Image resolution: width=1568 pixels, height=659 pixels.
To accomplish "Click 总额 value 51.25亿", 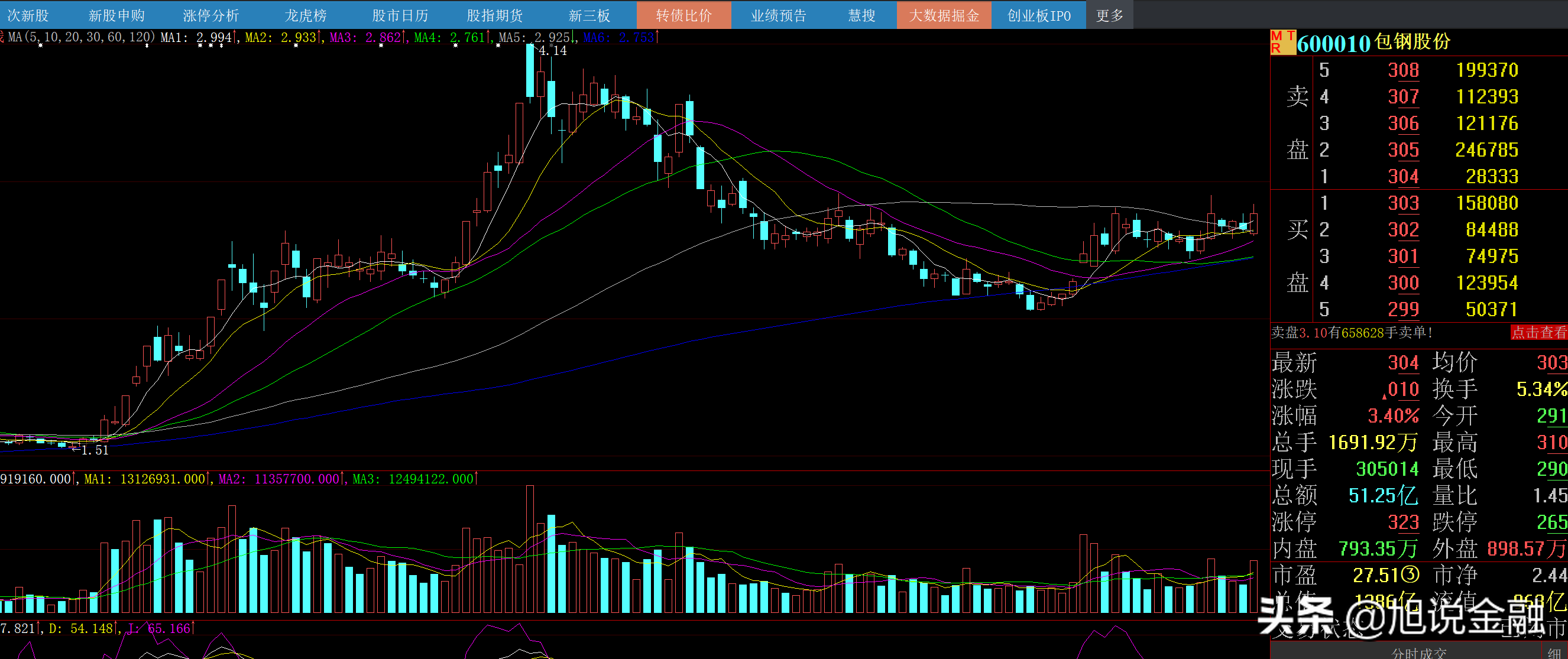I will [1383, 495].
